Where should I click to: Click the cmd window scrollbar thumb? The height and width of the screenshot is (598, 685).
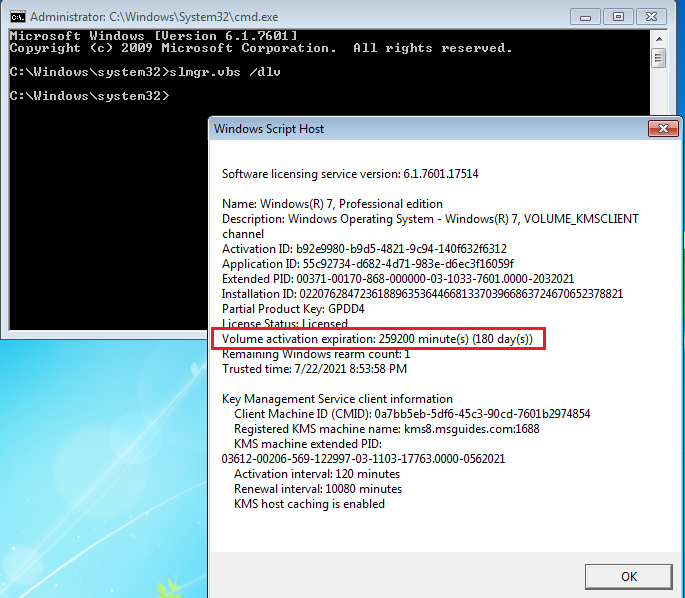coord(659,58)
